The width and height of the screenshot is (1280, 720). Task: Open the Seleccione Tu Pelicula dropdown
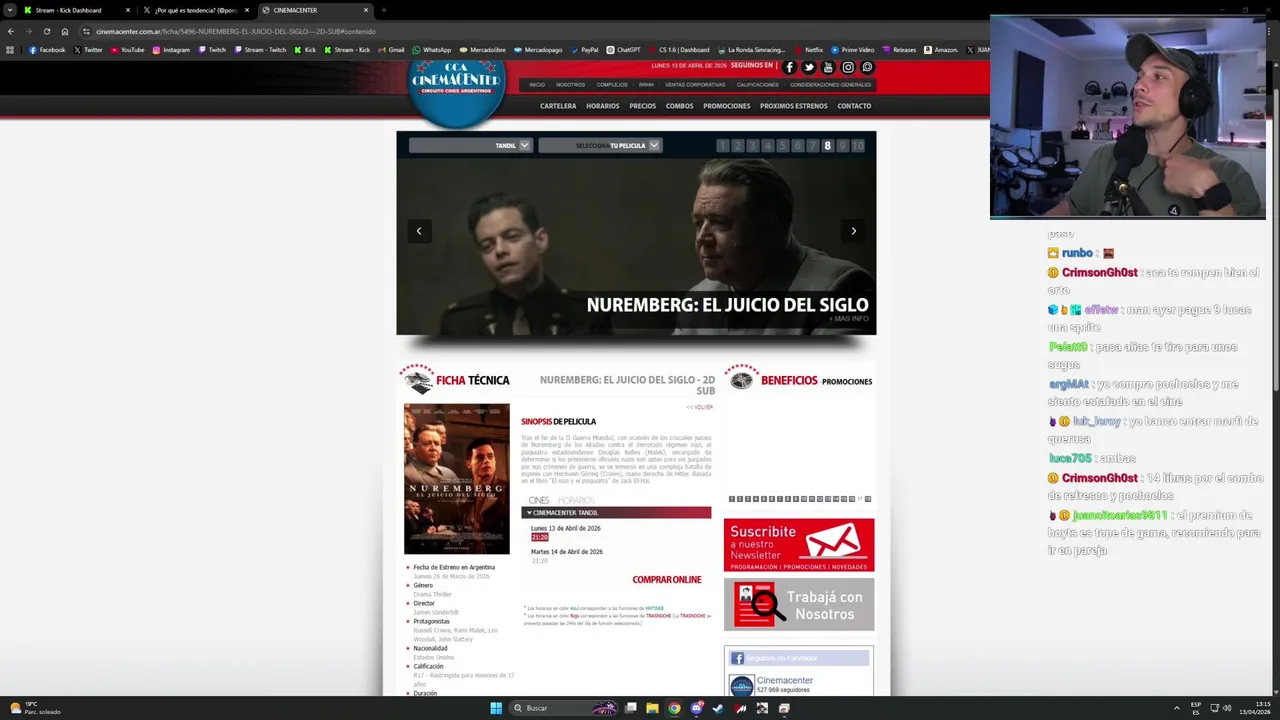pyautogui.click(x=599, y=145)
